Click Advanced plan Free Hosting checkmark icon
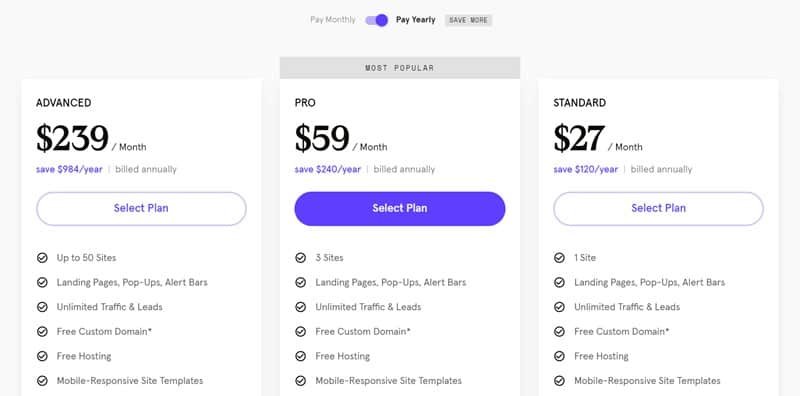The width and height of the screenshot is (800, 396). point(42,356)
